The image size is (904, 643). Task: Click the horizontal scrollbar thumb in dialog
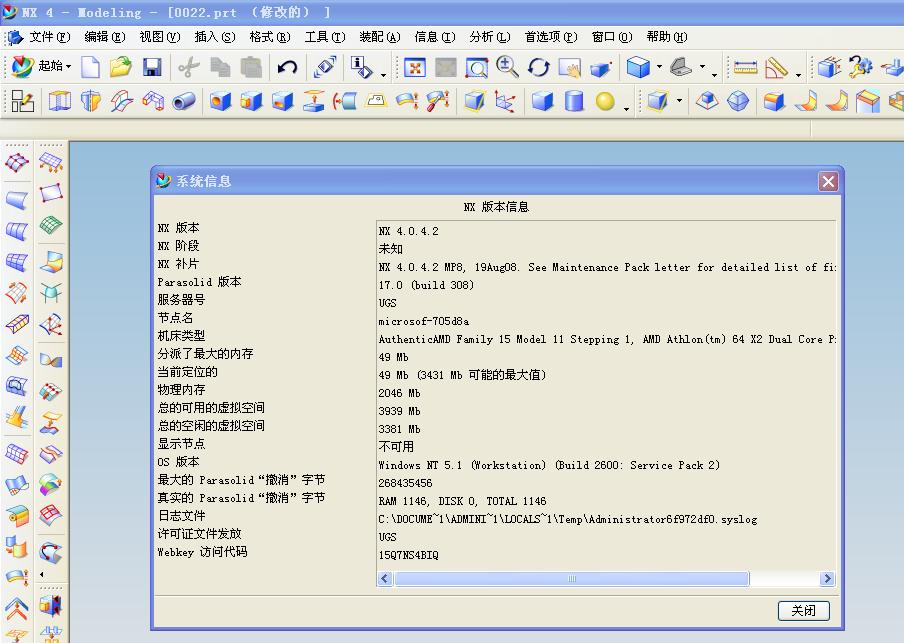[571, 578]
